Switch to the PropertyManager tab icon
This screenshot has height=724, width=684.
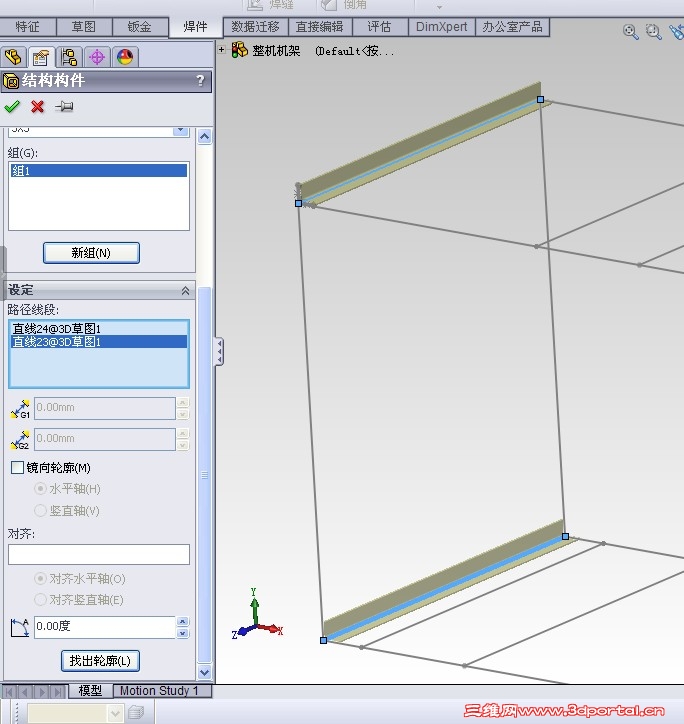click(x=41, y=58)
